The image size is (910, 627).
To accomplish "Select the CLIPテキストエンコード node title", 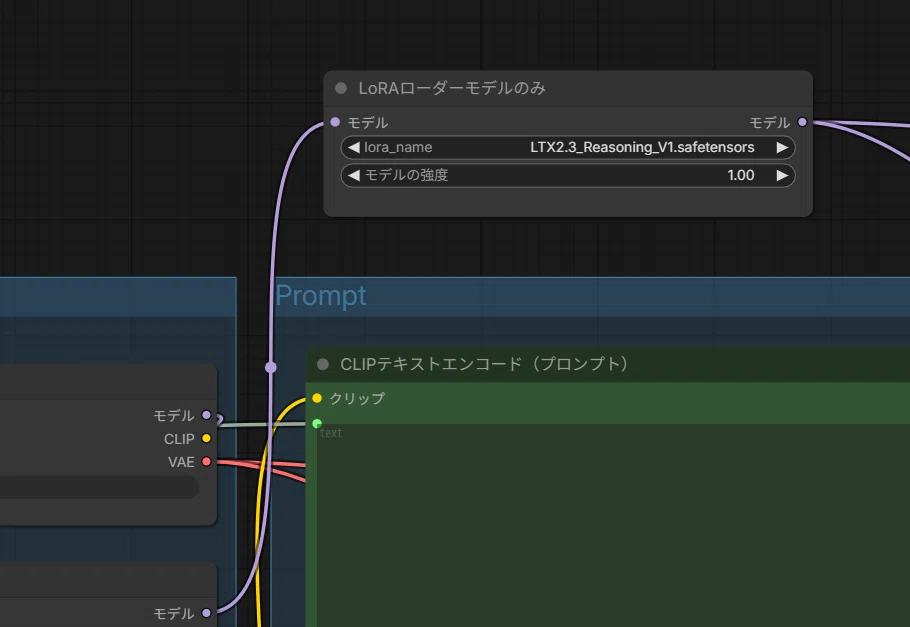I will tap(484, 364).
